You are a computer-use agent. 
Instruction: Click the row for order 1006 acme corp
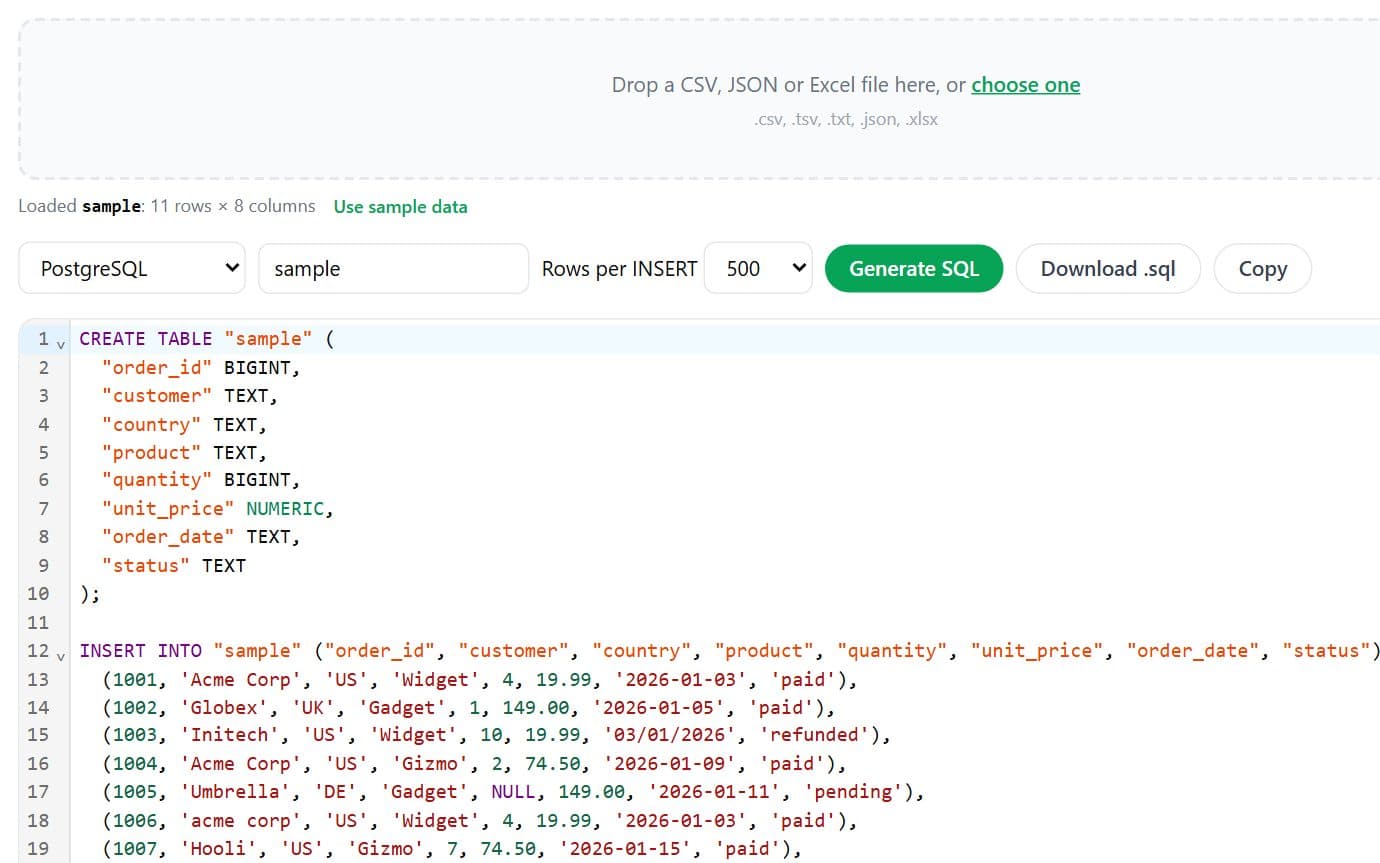pyautogui.click(x=480, y=820)
